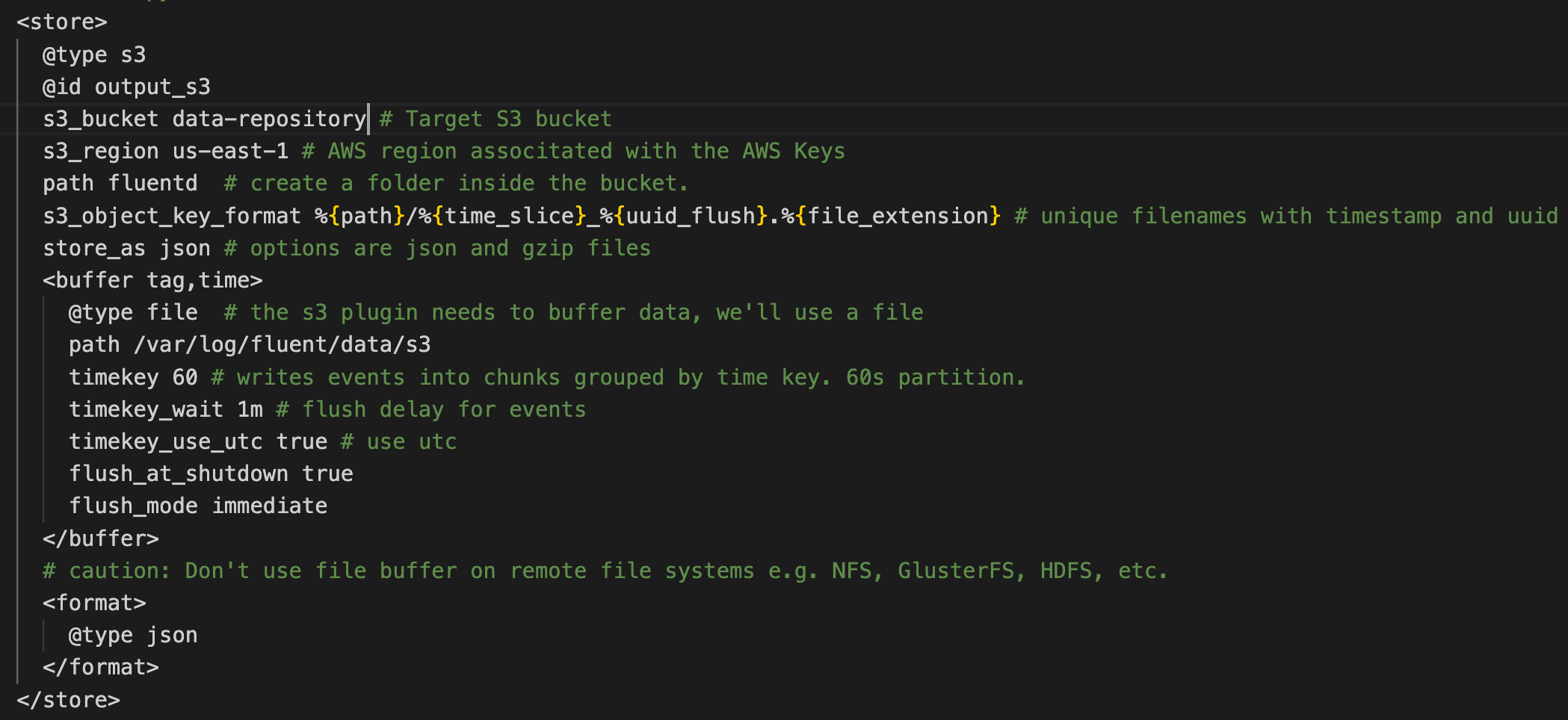
Task: Click the 'timekey 60' value
Action: pos(133,377)
